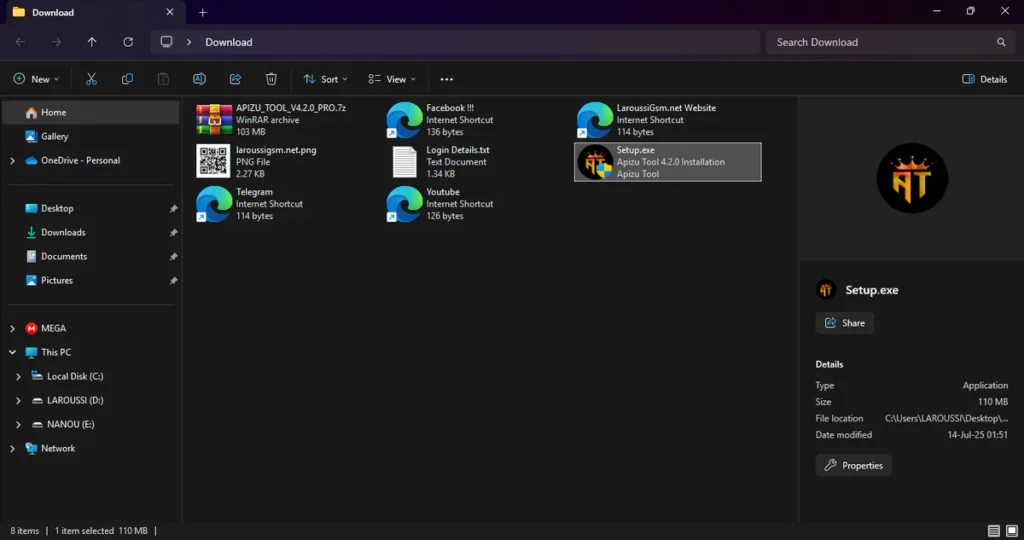This screenshot has height=540, width=1024.
Task: Open a new tab with plus icon
Action: [202, 12]
